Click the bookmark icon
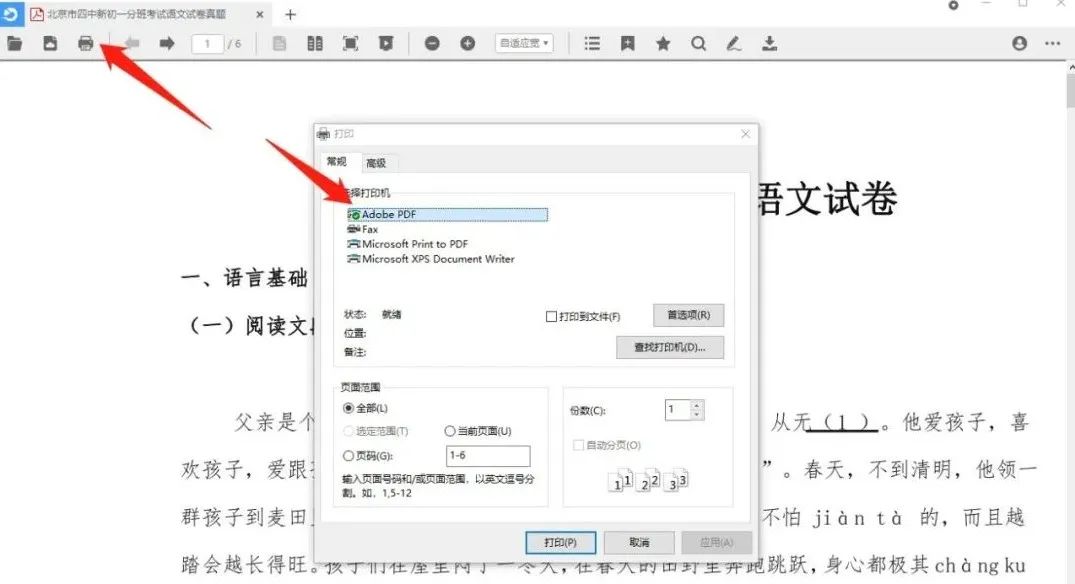Image resolution: width=1075 pixels, height=584 pixels. 627,44
